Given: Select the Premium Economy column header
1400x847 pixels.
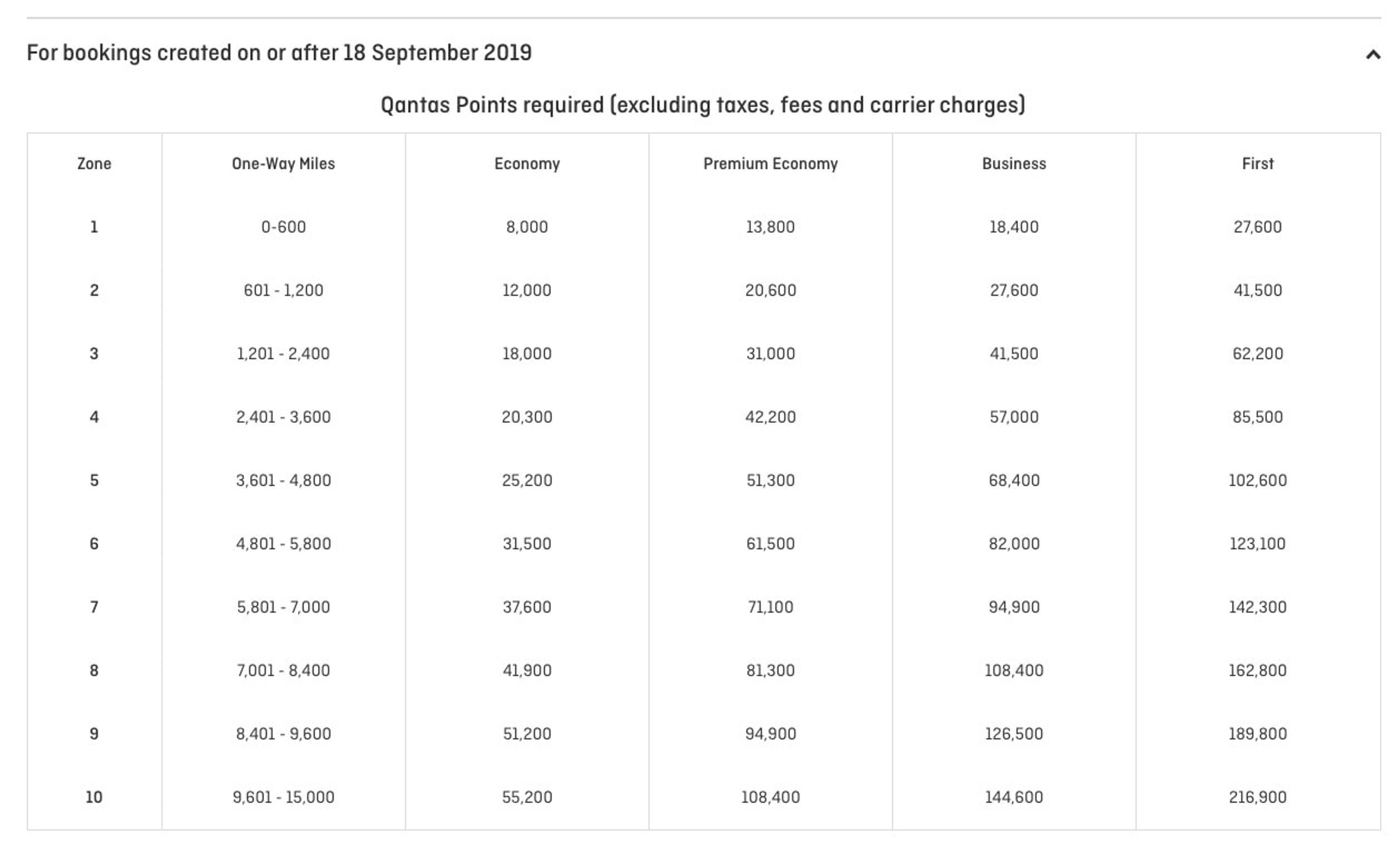Looking at the screenshot, I should click(x=770, y=164).
